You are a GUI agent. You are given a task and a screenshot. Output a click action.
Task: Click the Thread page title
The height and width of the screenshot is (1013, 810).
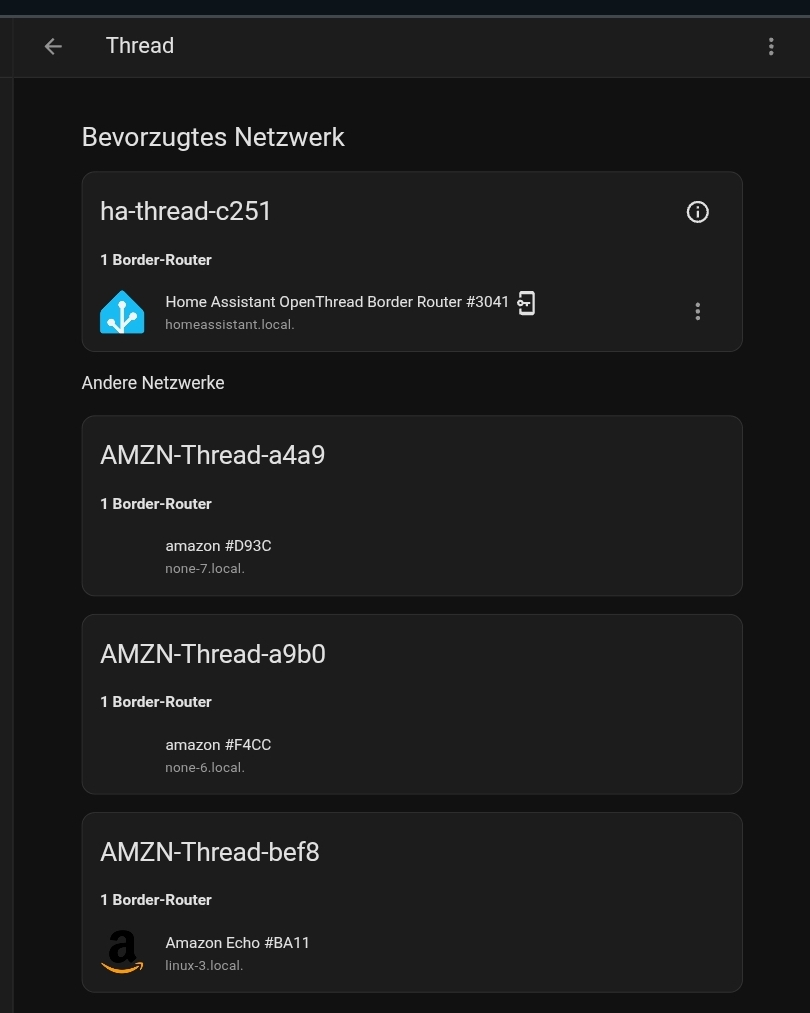(x=140, y=46)
